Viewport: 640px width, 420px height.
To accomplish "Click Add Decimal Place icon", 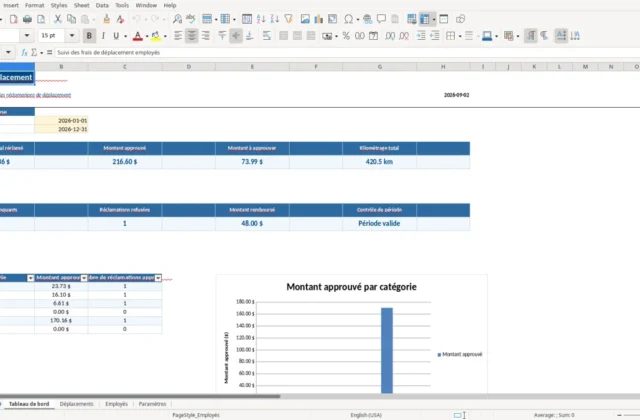I will coord(390,36).
